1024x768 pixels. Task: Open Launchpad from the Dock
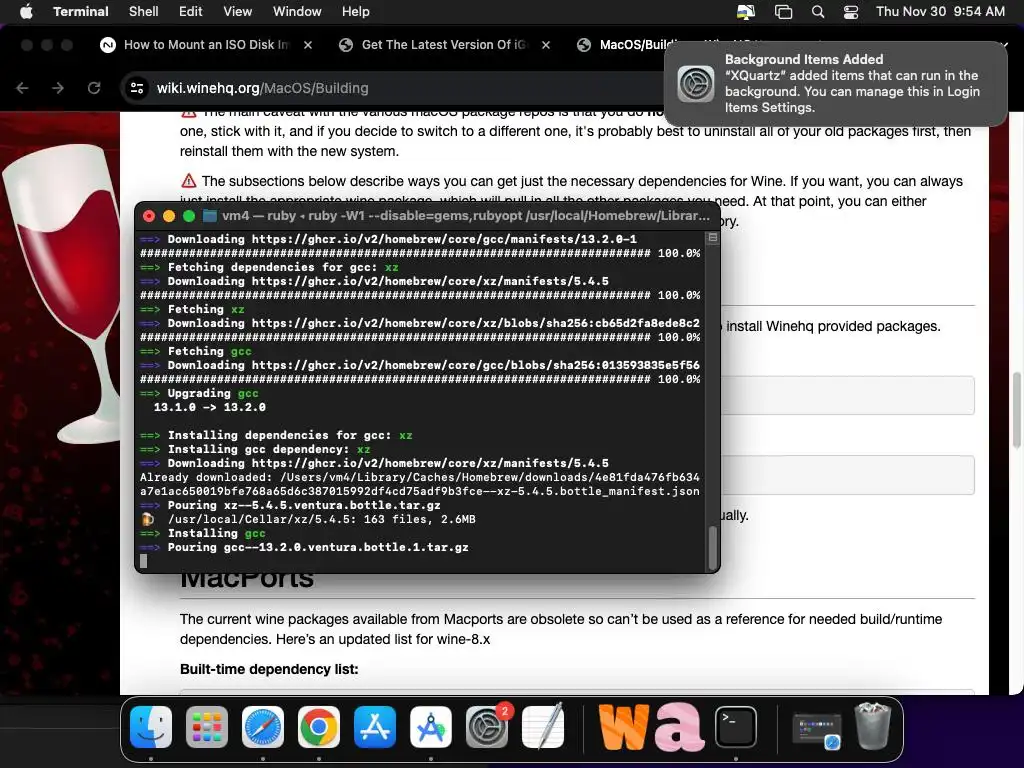click(x=206, y=727)
